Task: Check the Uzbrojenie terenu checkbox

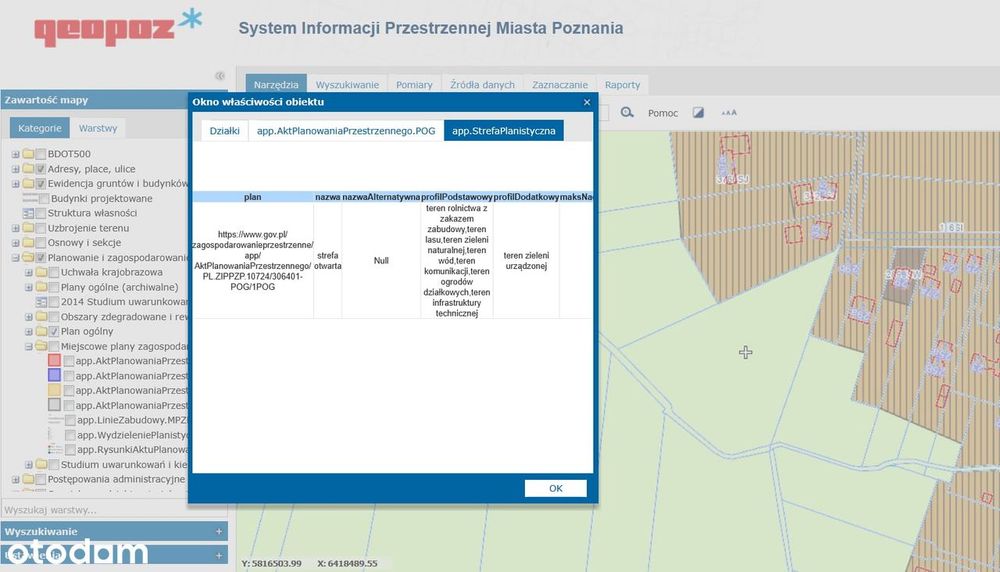Action: [41, 228]
